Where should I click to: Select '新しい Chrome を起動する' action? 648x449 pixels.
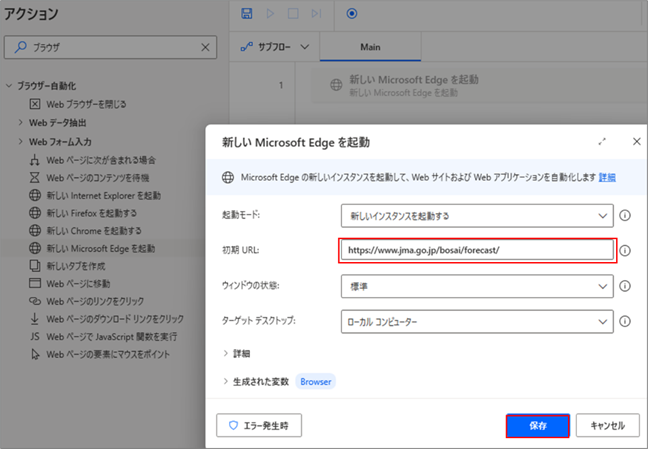point(85,231)
